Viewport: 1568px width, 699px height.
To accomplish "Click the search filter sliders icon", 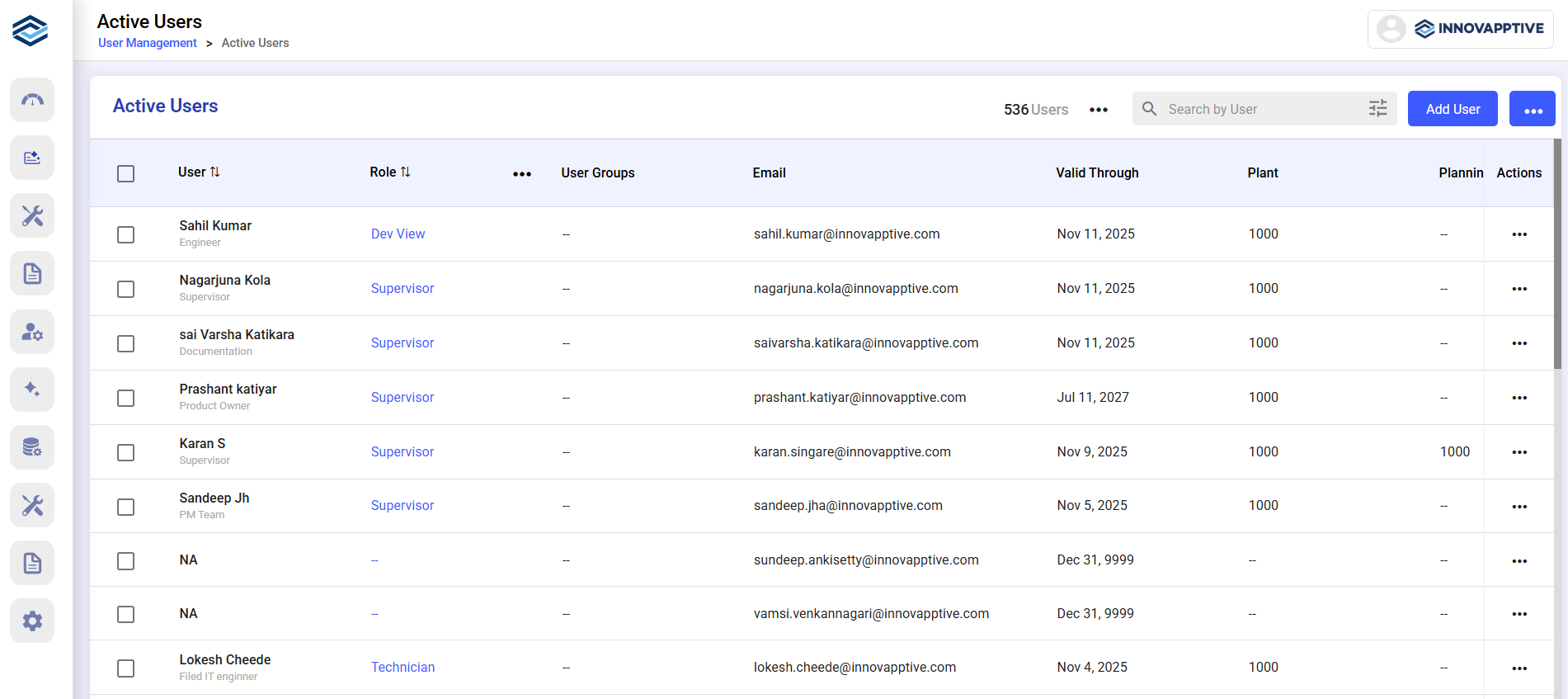I will pos(1377,109).
